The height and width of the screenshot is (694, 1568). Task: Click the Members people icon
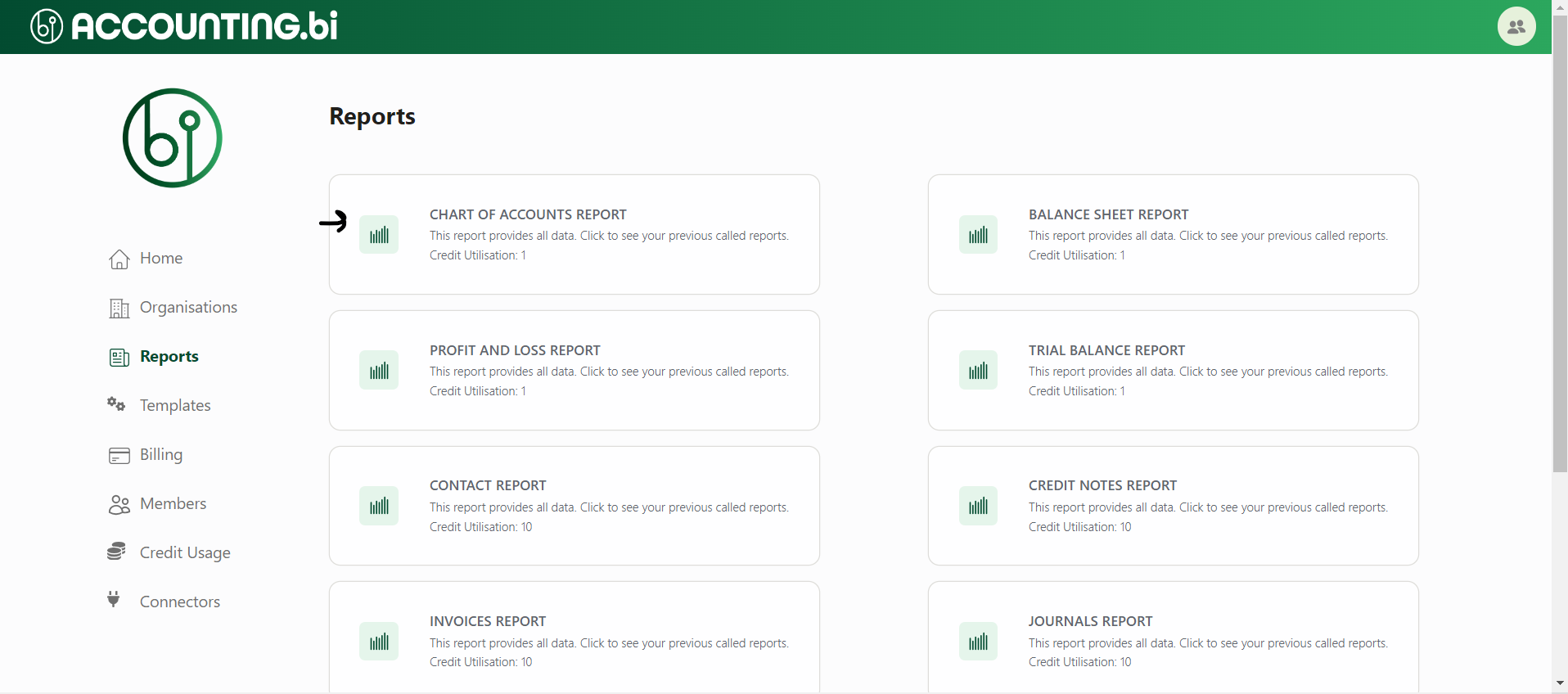[119, 504]
